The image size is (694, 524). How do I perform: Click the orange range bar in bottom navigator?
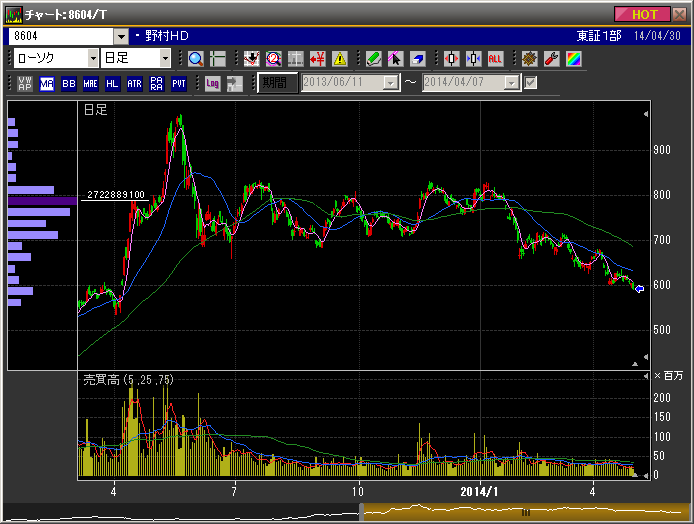click(x=525, y=512)
